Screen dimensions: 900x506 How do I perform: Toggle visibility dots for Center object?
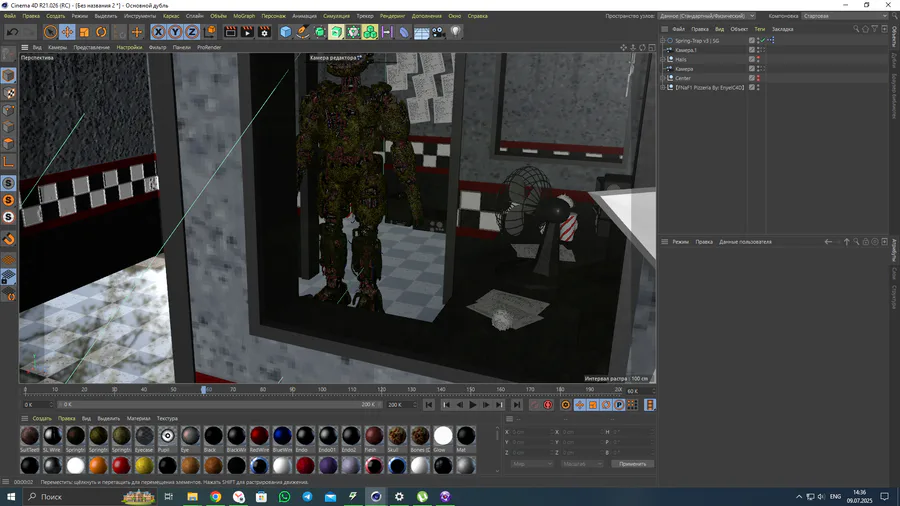point(758,78)
